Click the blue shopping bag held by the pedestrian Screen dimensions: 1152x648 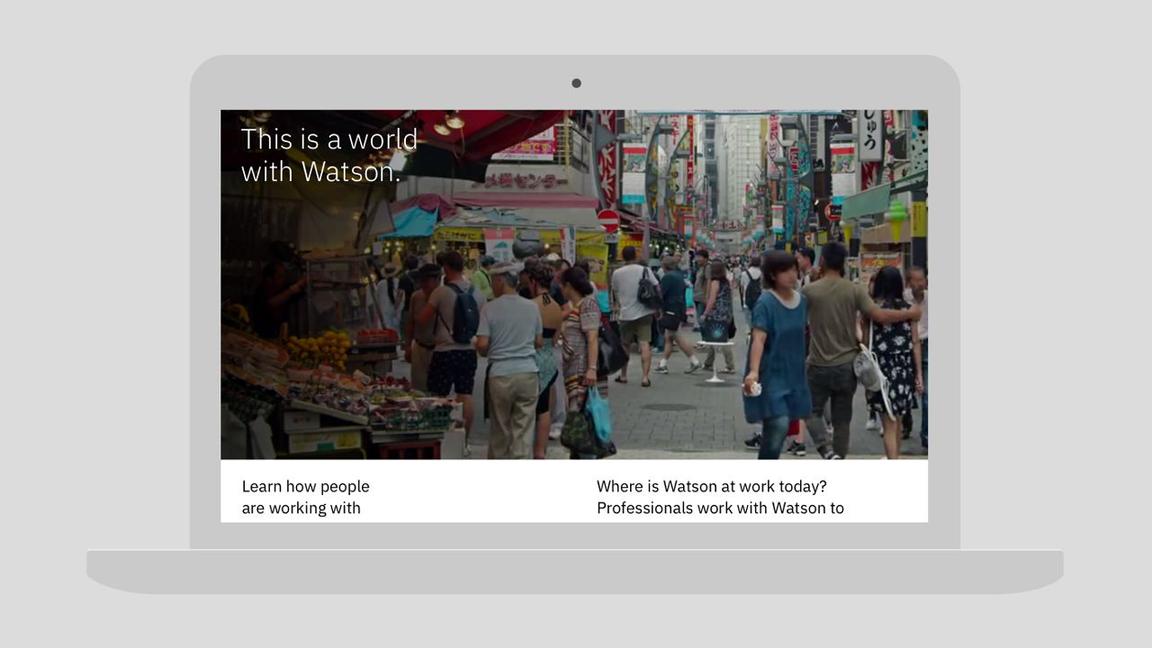[599, 413]
